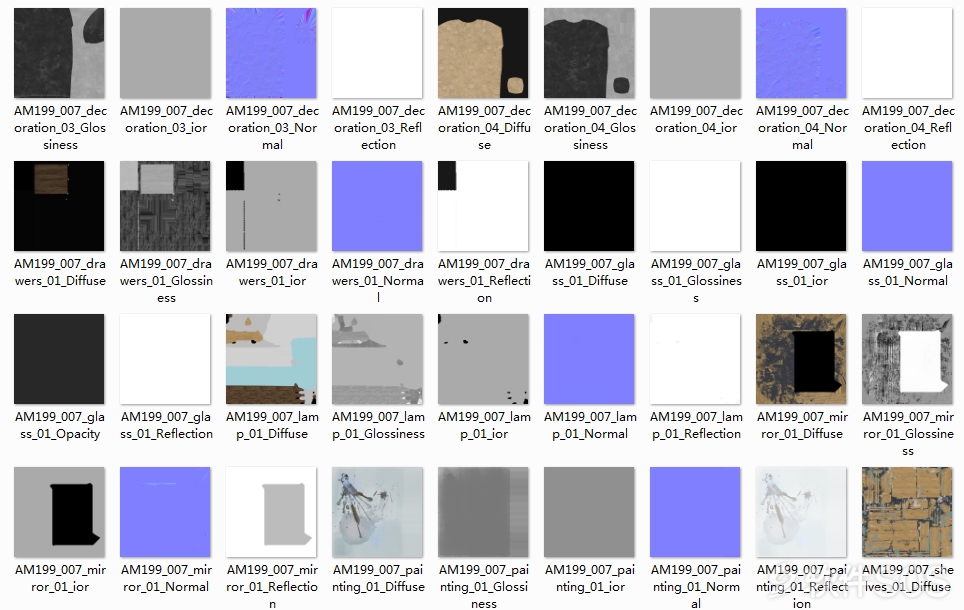Click the filename AM199_007_glass_01_Normal
964x610 pixels.
point(908,272)
